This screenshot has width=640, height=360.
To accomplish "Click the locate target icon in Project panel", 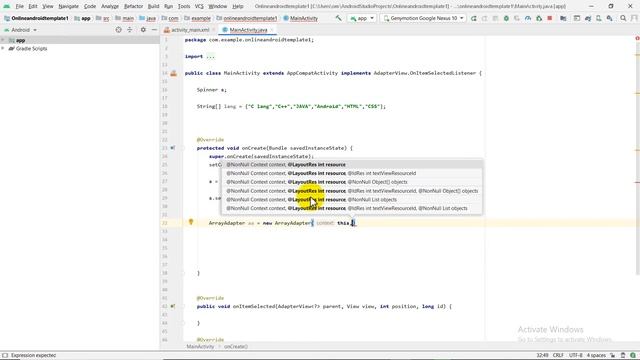I will click(x=118, y=30).
